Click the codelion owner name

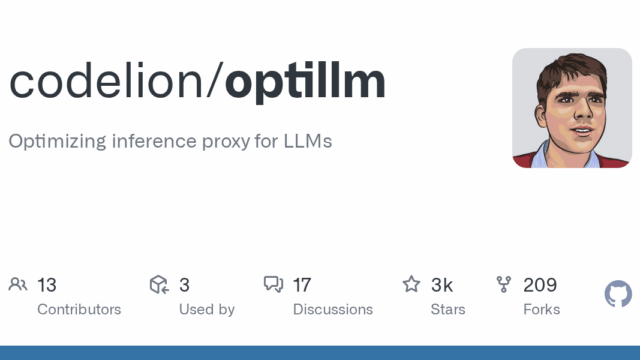pos(106,81)
